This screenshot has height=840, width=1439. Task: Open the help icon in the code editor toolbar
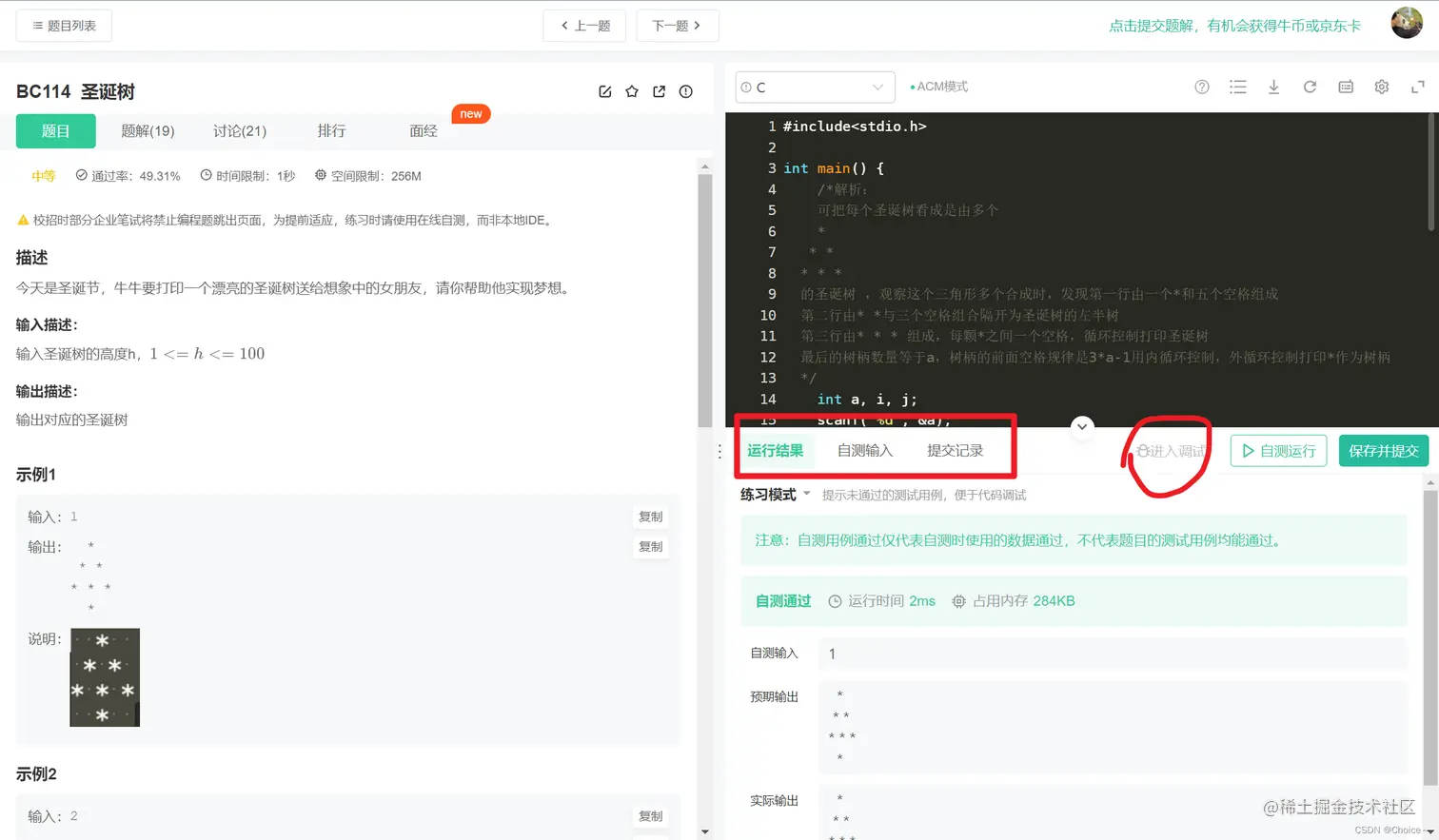[x=1201, y=87]
